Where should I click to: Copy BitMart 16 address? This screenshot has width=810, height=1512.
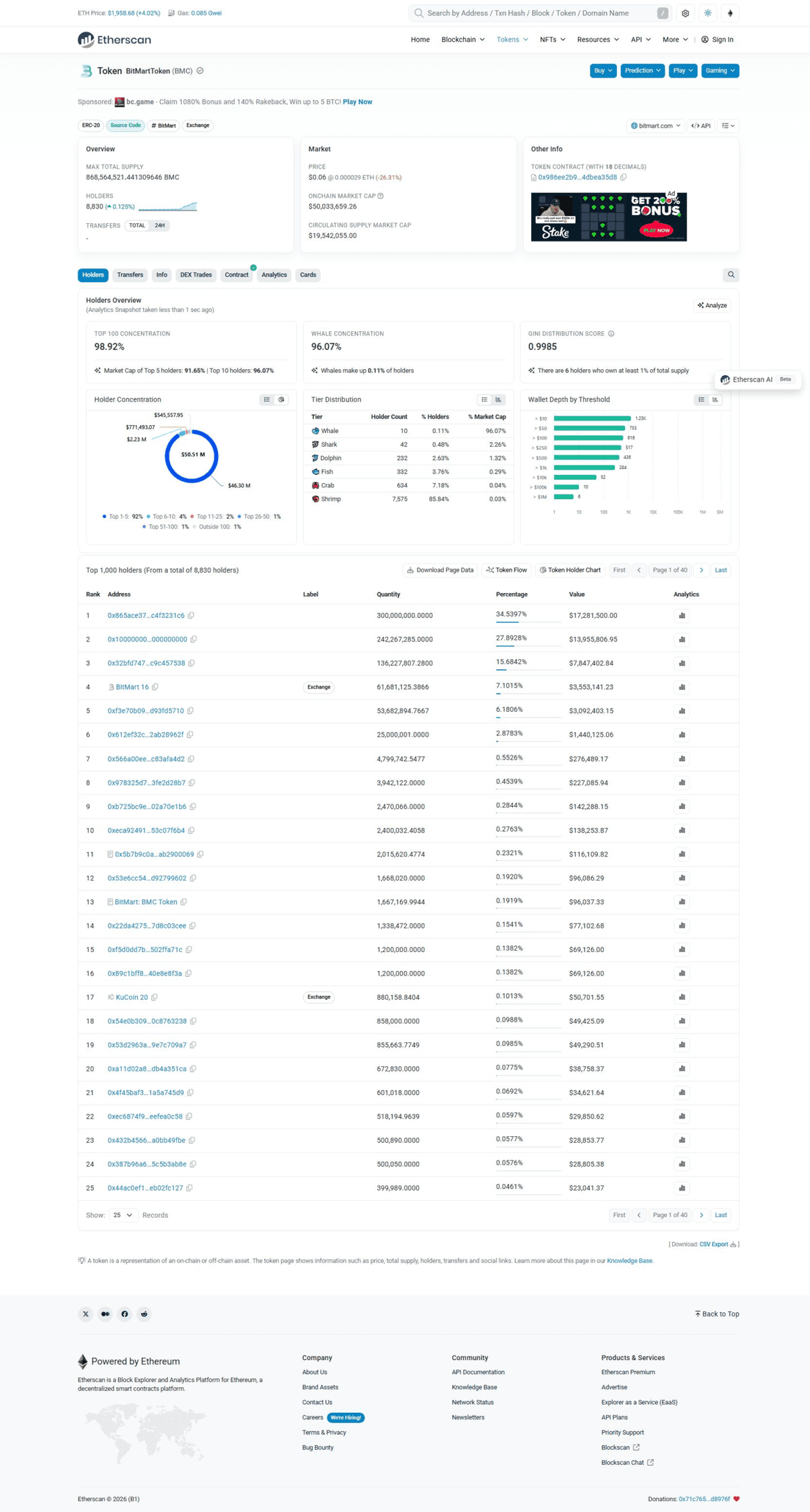tap(155, 687)
